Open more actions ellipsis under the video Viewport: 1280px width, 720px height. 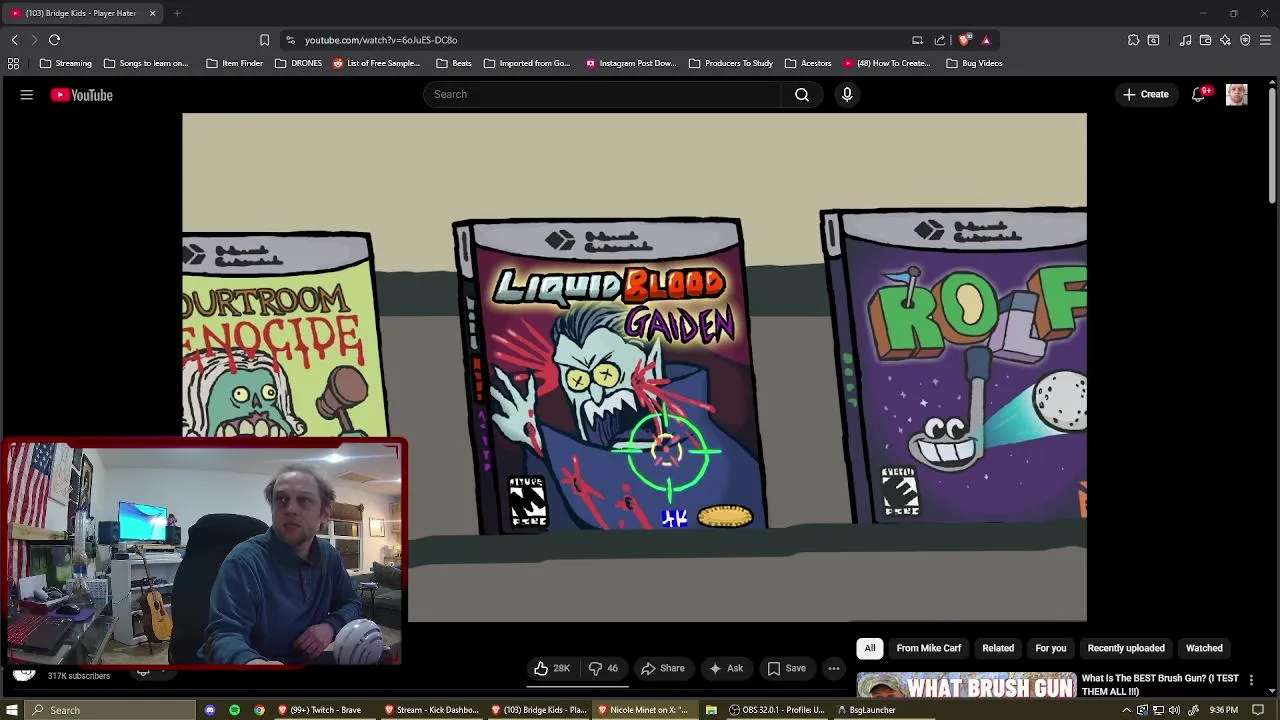834,668
